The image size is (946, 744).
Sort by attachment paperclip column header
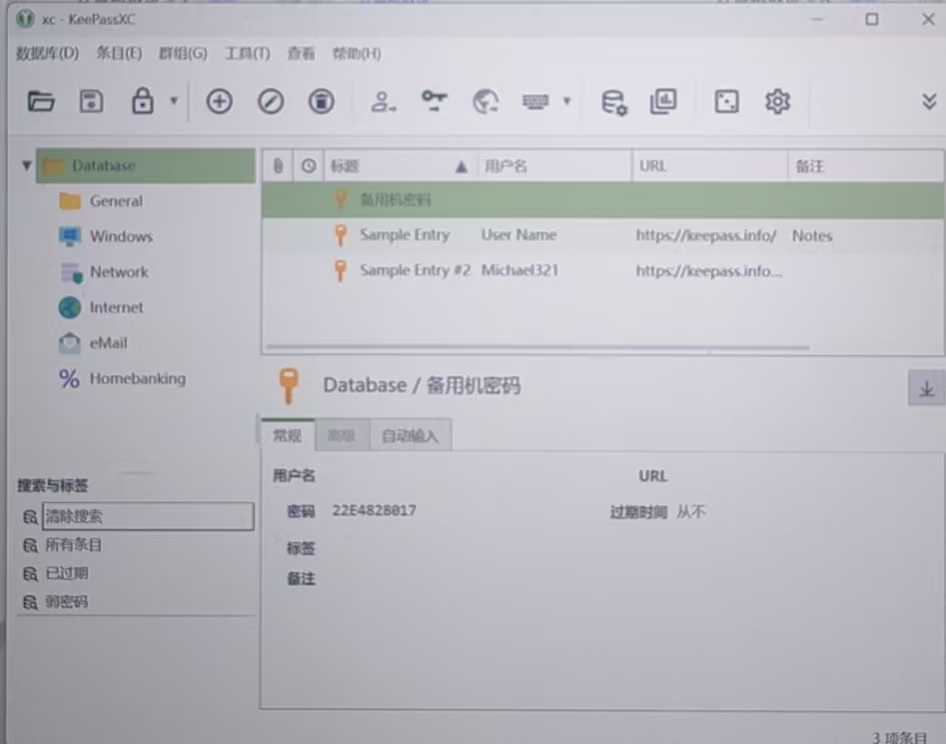(278, 166)
